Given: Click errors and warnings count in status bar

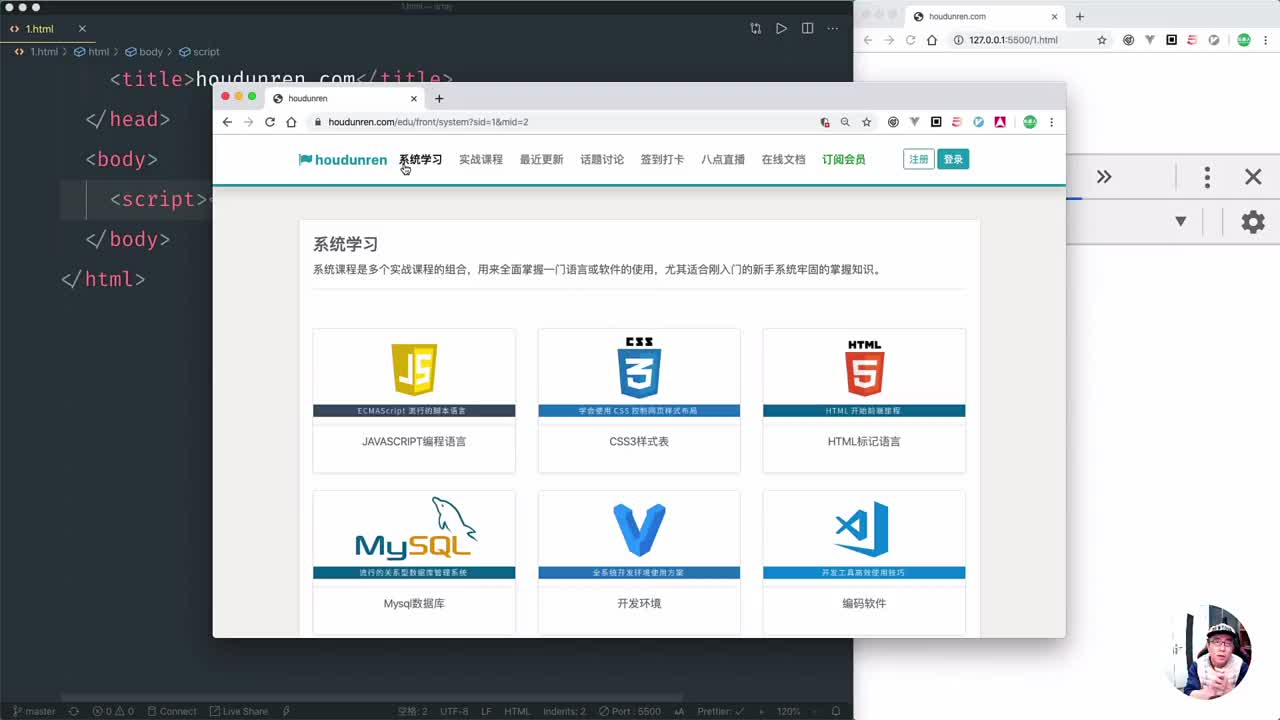Looking at the screenshot, I should [113, 712].
